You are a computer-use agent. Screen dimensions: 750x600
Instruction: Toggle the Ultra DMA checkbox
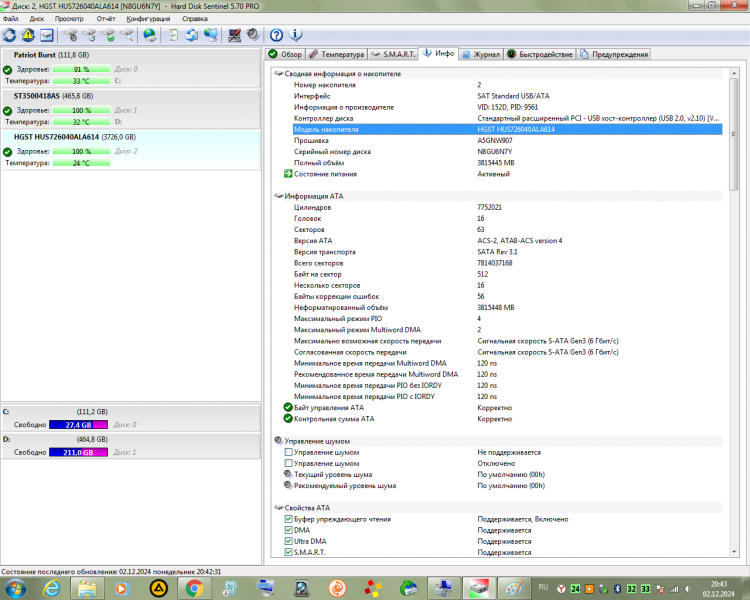[288, 541]
